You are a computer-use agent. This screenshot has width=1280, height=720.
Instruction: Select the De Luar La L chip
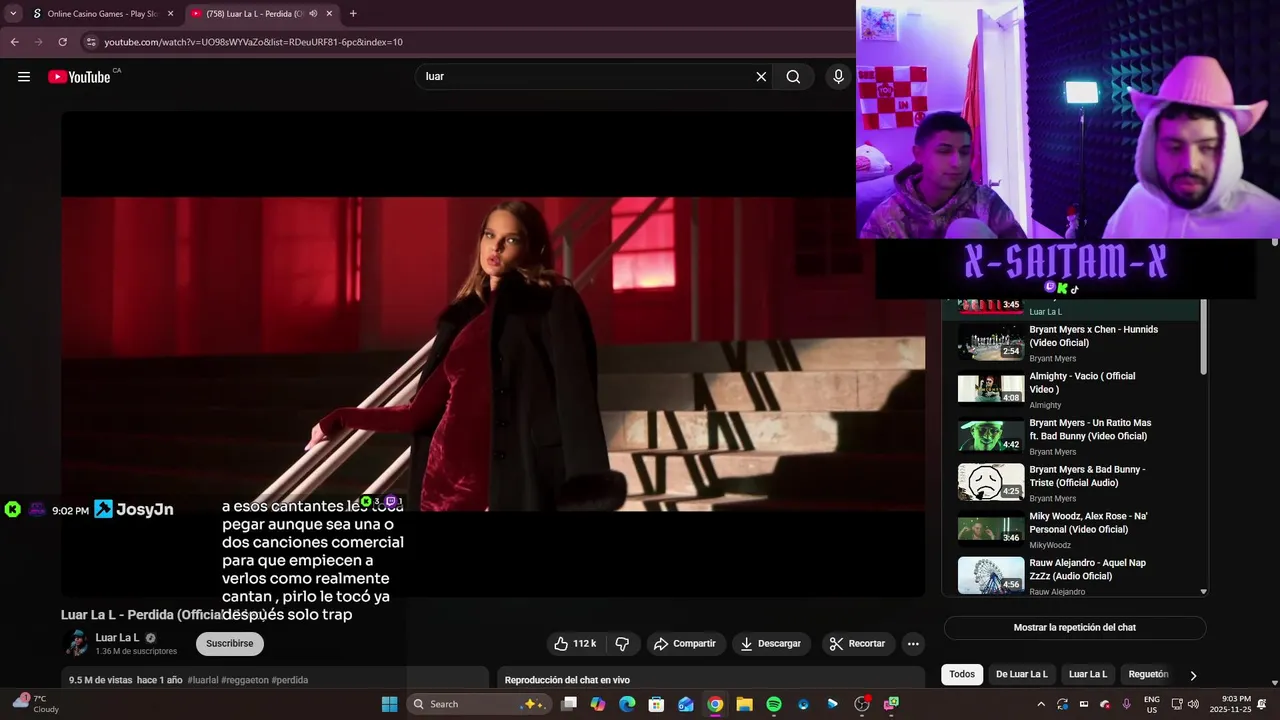(x=1022, y=675)
